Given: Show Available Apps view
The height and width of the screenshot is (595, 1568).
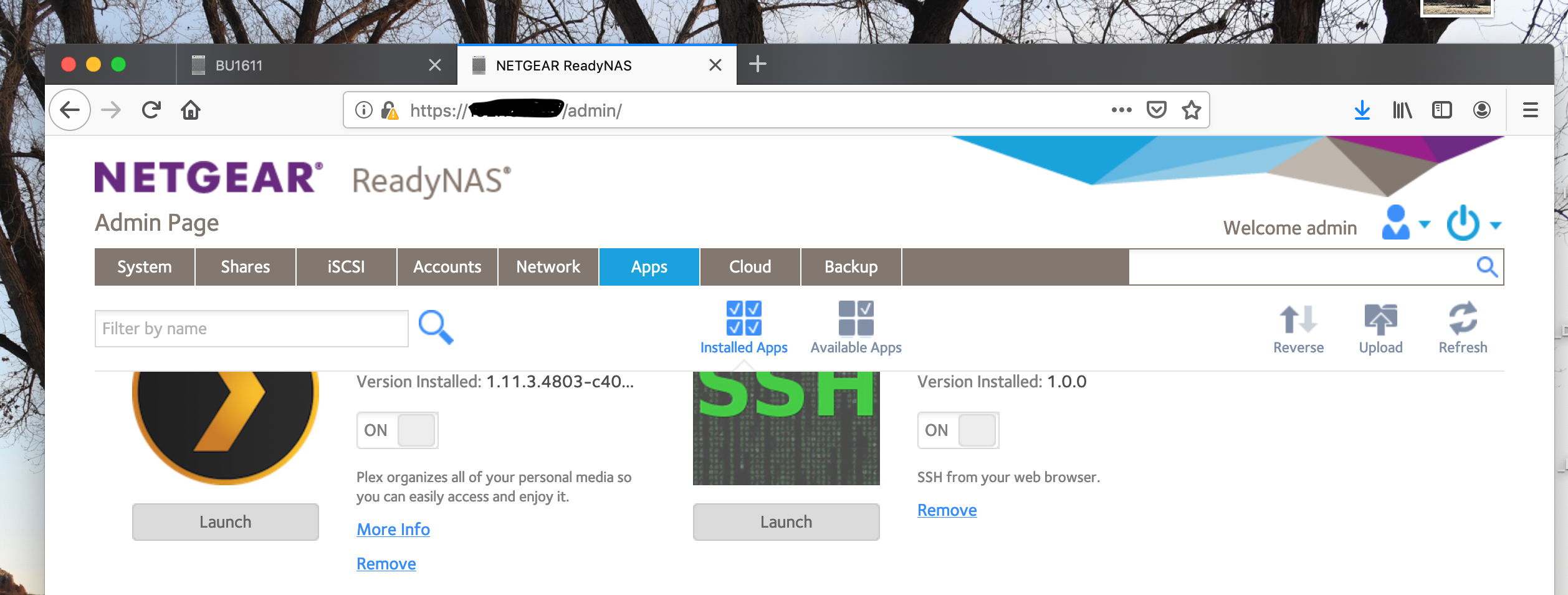Looking at the screenshot, I should pos(856,328).
